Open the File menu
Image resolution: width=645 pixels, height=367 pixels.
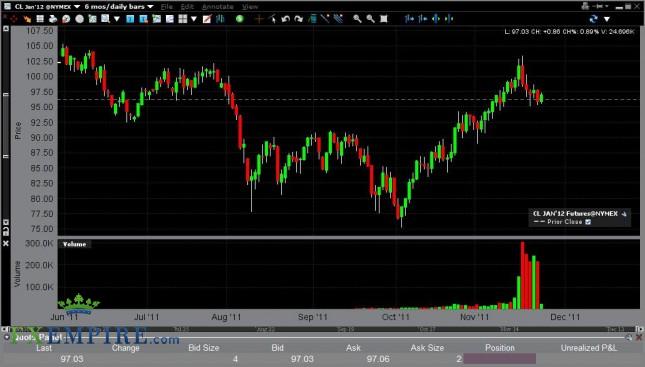tap(167, 7)
